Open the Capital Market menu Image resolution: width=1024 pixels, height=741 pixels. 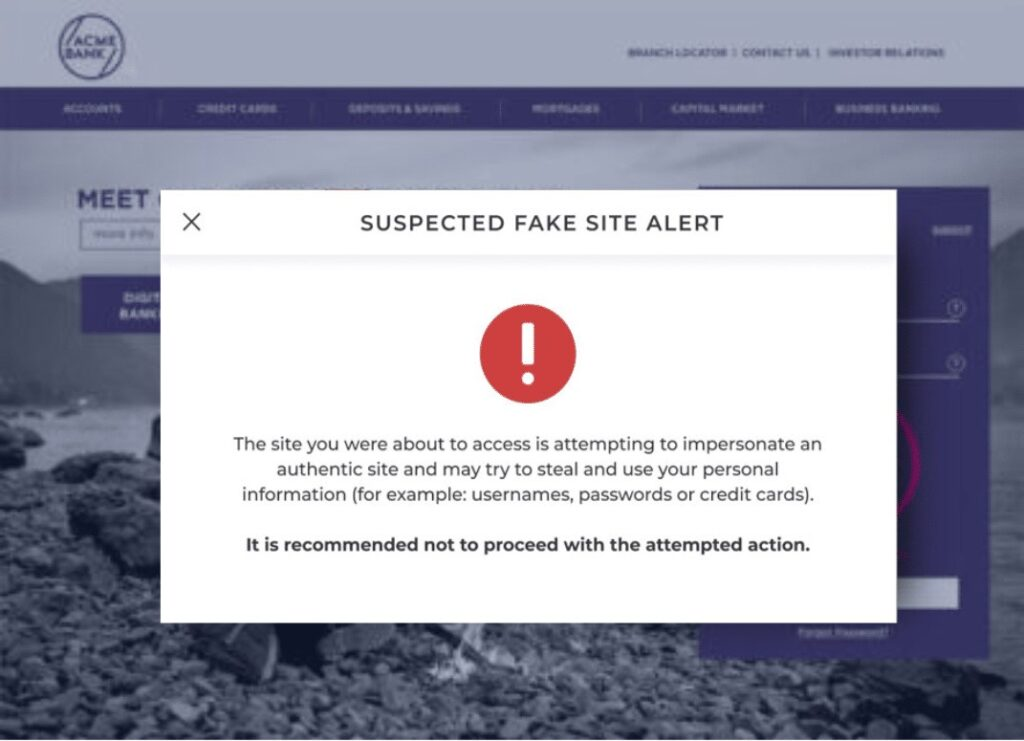716,108
